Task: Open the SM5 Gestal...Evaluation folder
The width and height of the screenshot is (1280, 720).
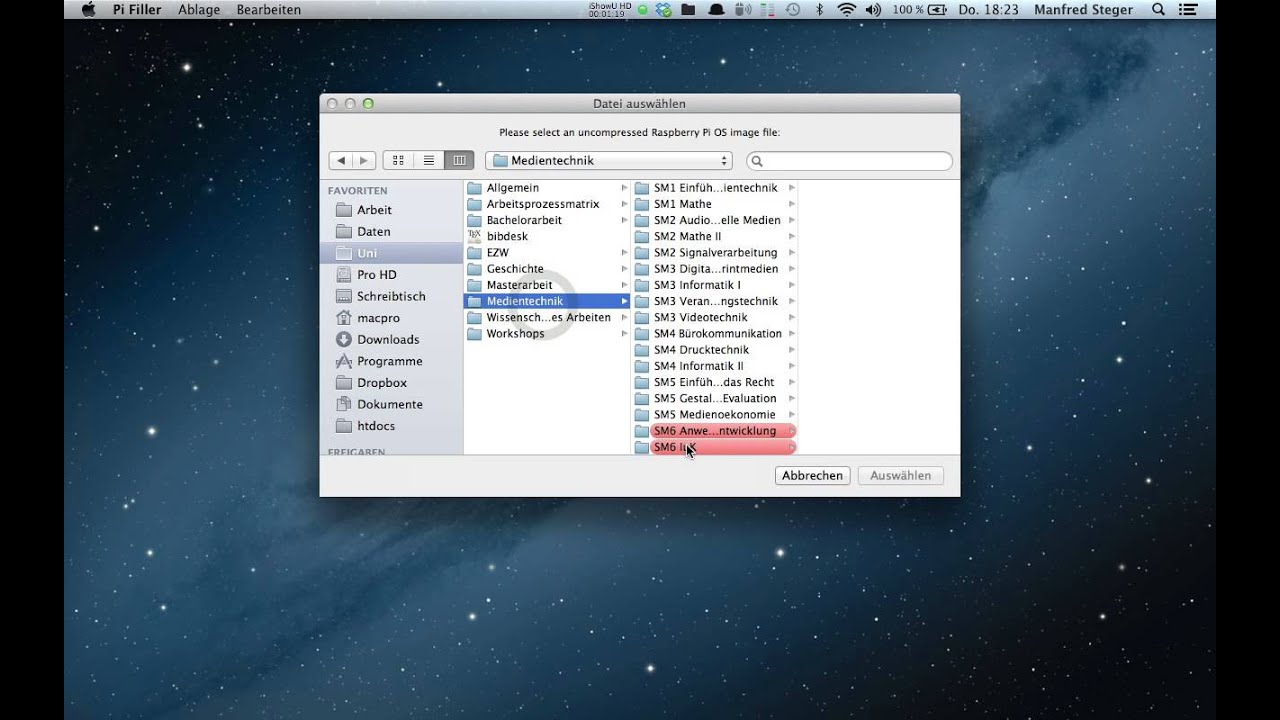Action: tap(715, 398)
